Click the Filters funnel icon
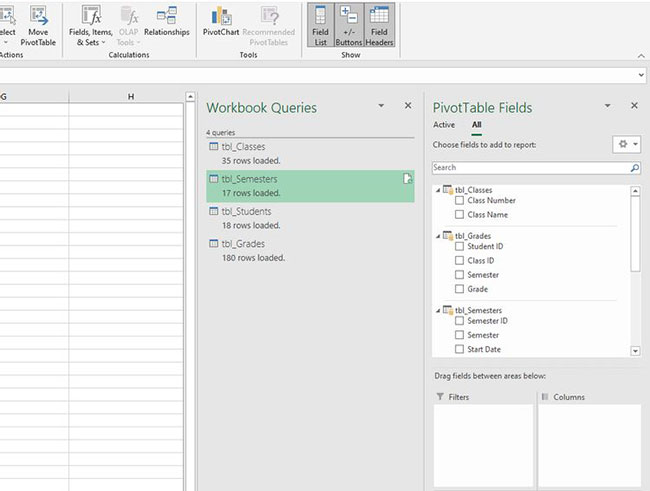Screen dimensions: 650x491 click(x=440, y=396)
